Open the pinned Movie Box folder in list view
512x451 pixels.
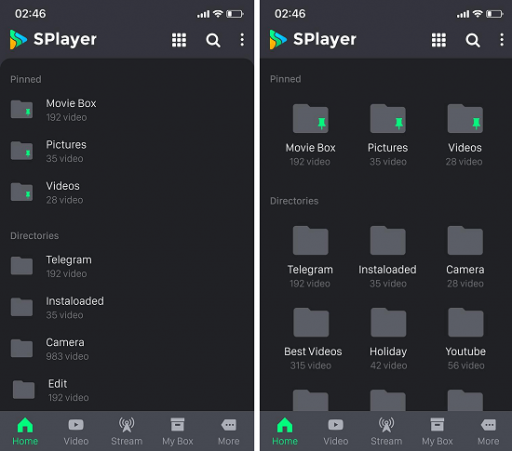[x=127, y=110]
